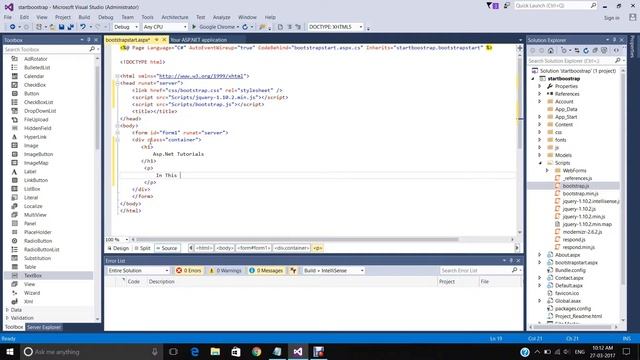Click the form#form1 breadcrumb tag
The image size is (640, 360).
click(253, 248)
